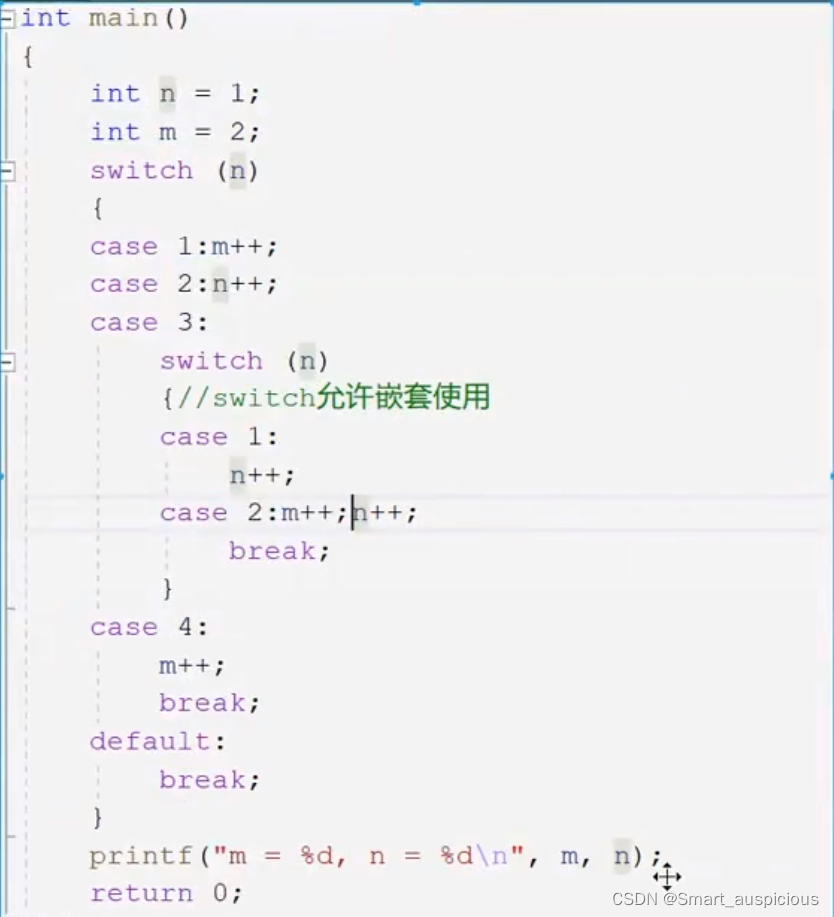Click the nested 'case 1:' label
This screenshot has height=917, width=834.
[219, 437]
